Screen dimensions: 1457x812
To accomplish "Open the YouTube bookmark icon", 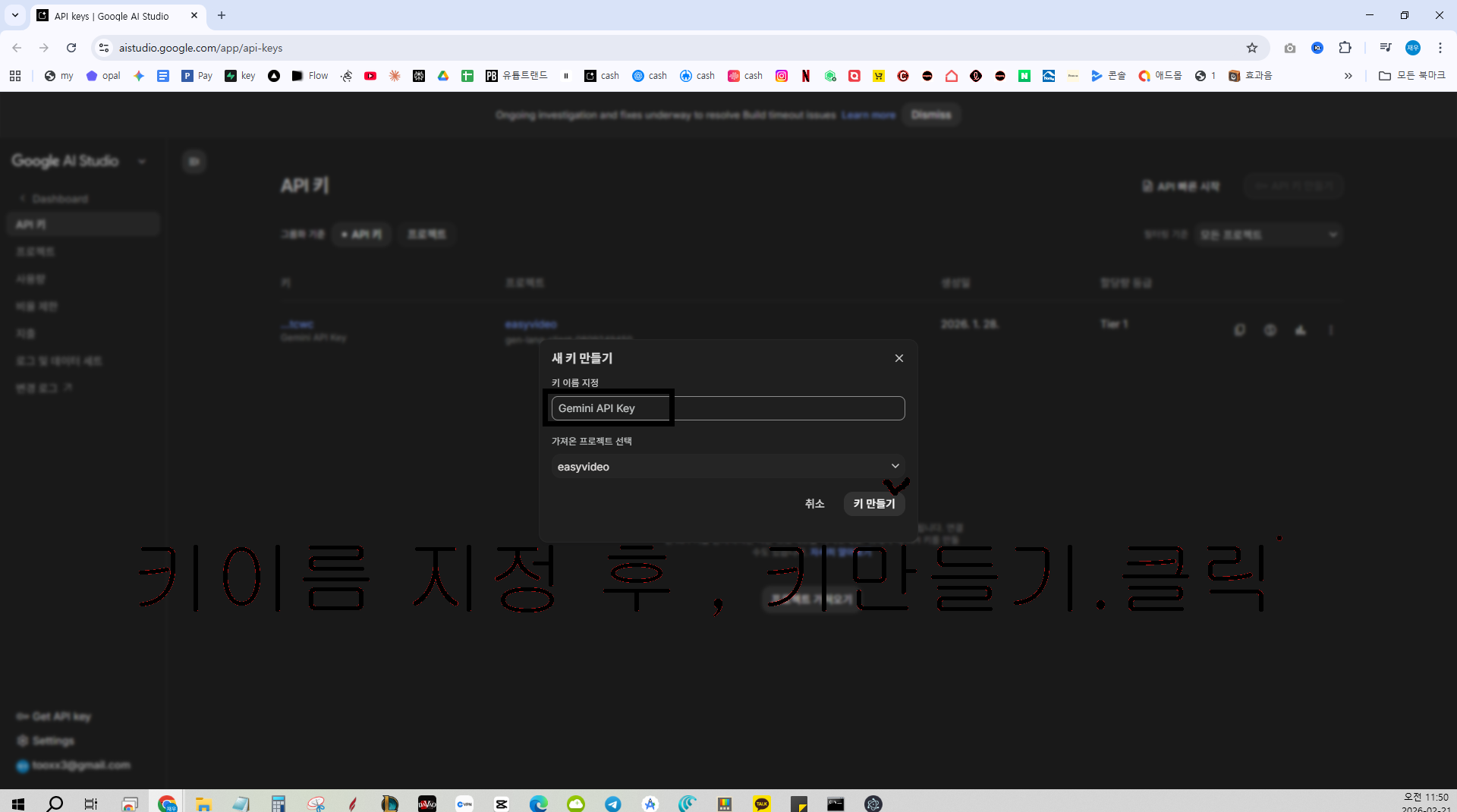I will [x=370, y=76].
